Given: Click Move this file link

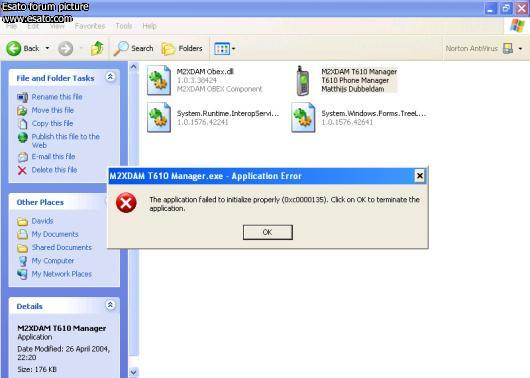Looking at the screenshot, I should pos(52,110).
